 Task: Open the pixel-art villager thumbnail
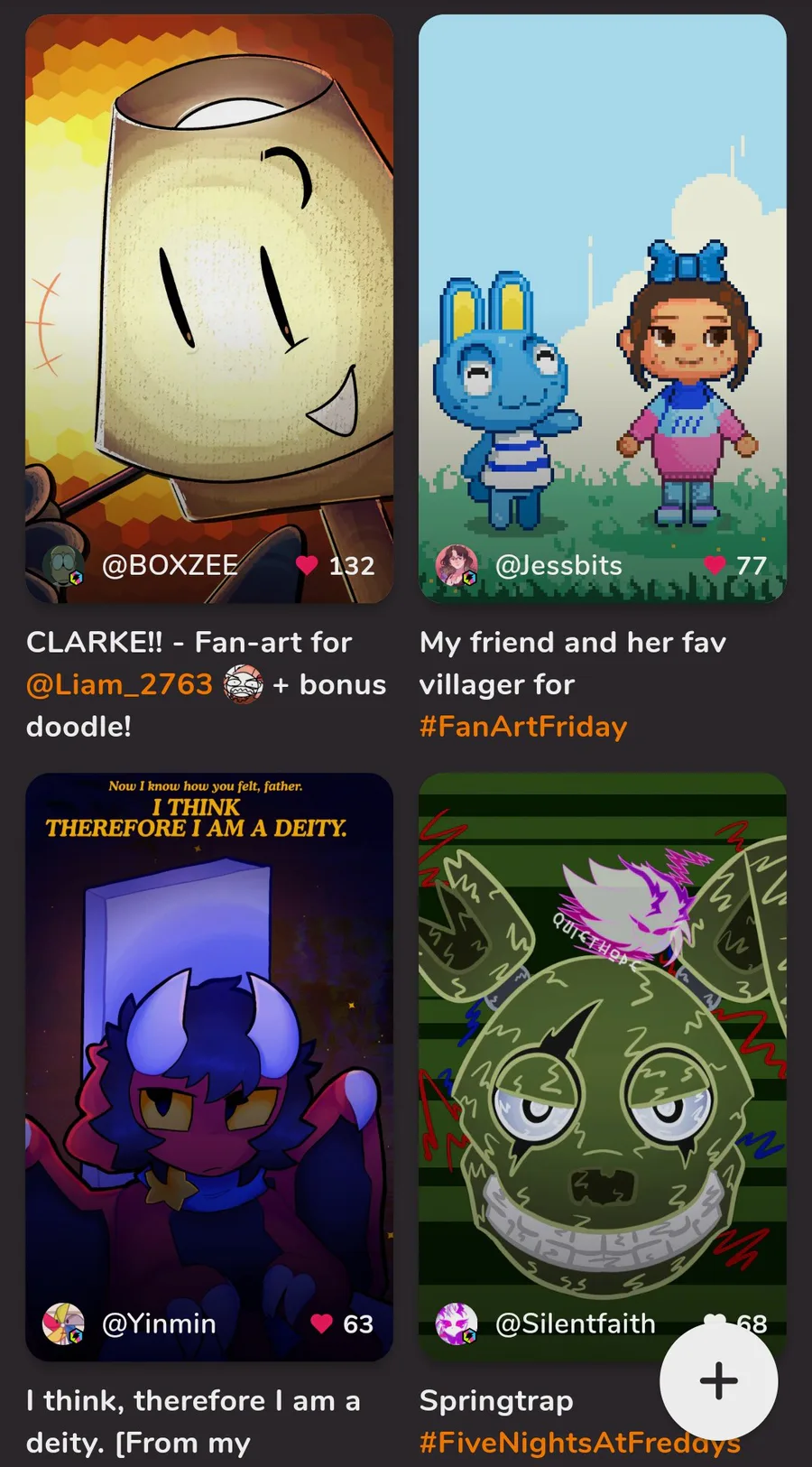(603, 309)
